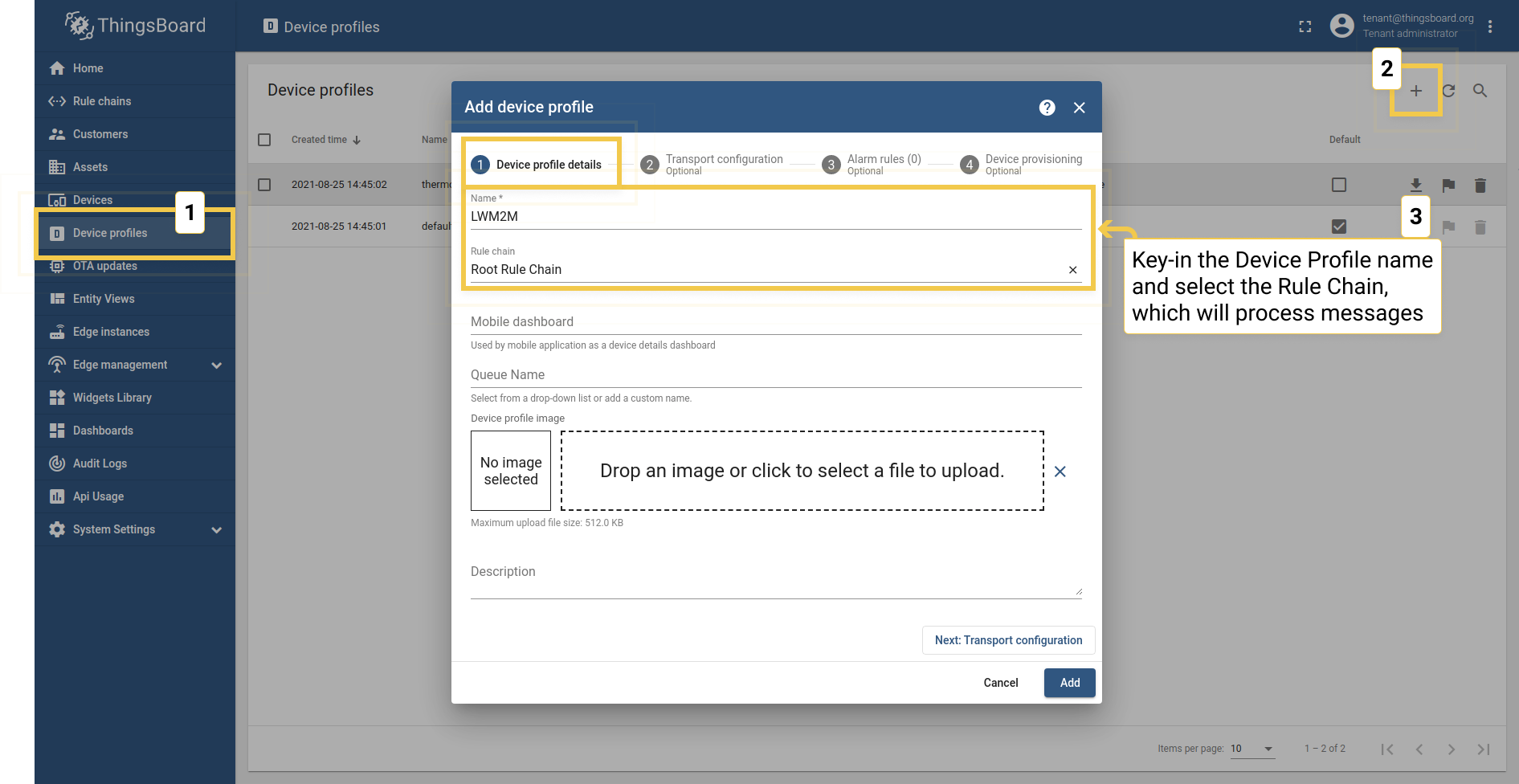Open Items per page dropdown
The height and width of the screenshot is (784, 1519).
click(1252, 749)
